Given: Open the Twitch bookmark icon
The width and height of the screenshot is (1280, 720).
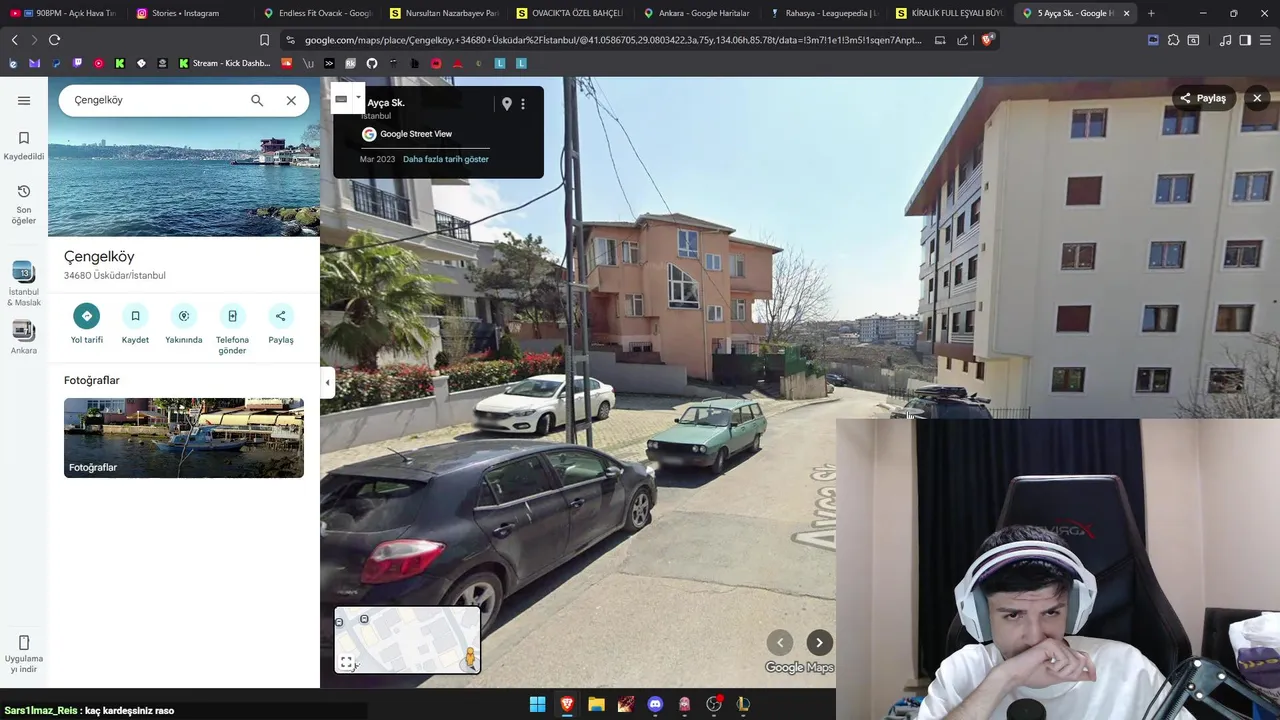Looking at the screenshot, I should 77,63.
